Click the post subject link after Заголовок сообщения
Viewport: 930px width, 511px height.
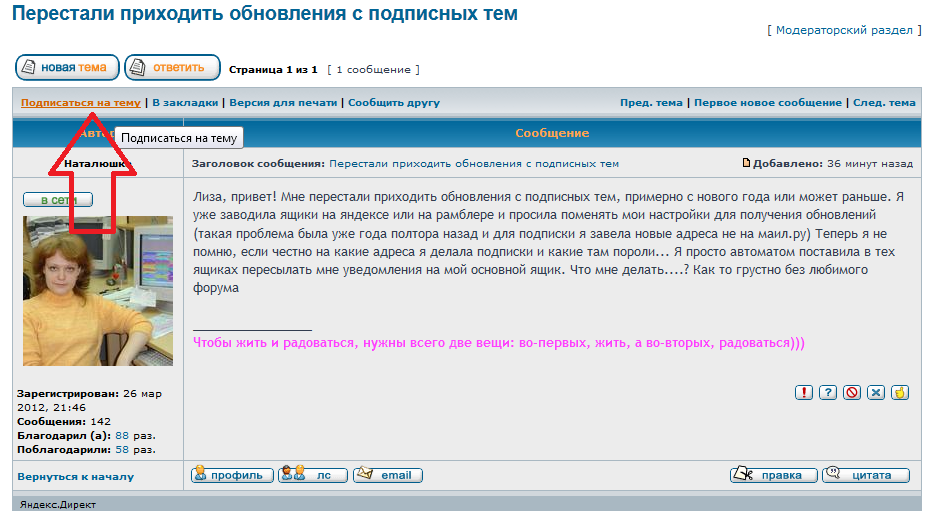(474, 164)
